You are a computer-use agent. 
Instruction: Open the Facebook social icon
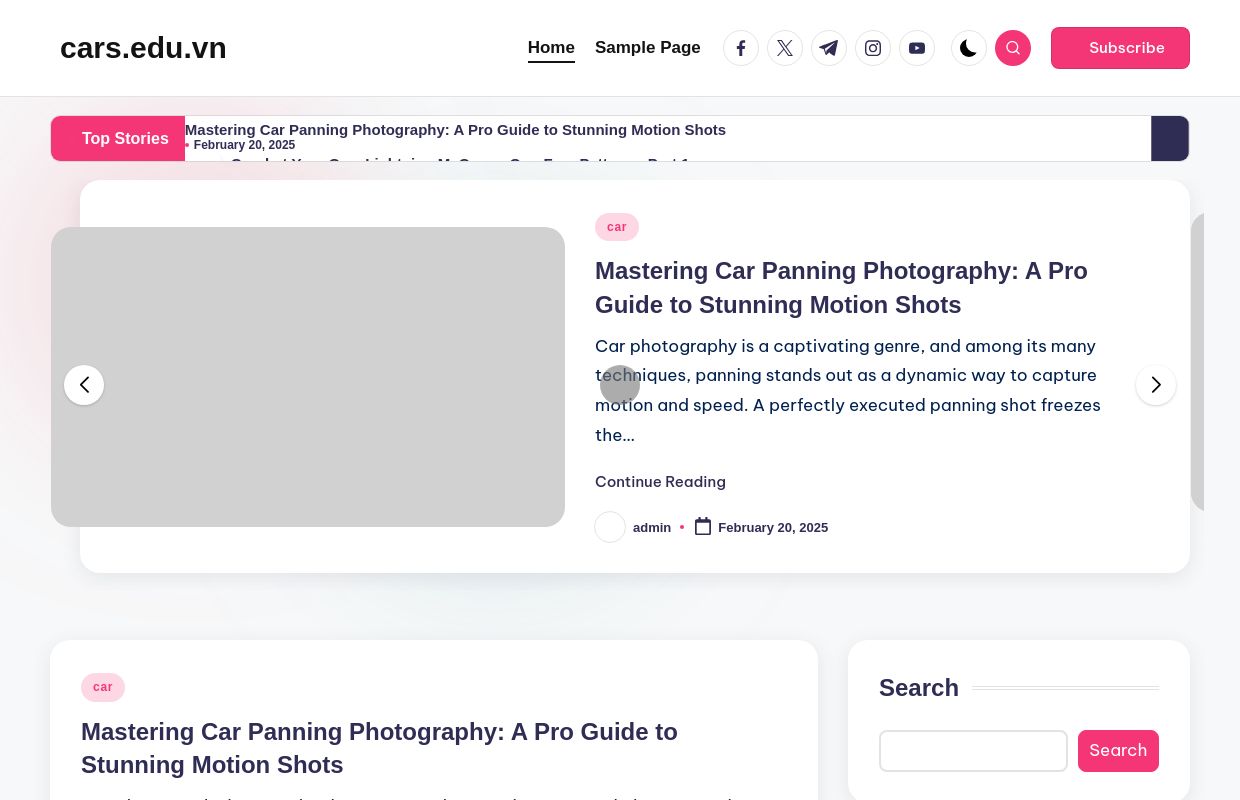741,48
